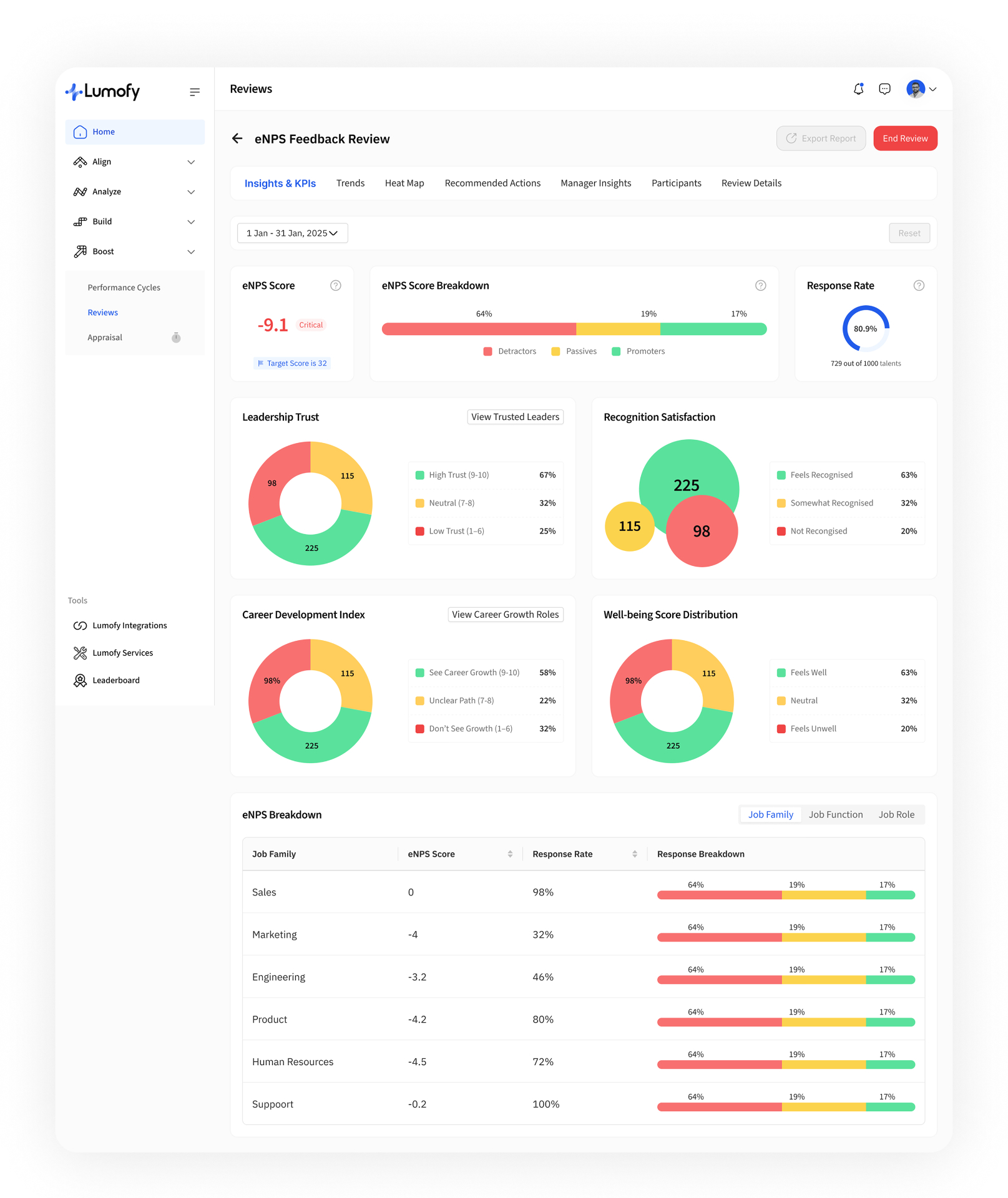Collapse the Boost menu chevron
The width and height of the screenshot is (1008, 1198).
191,252
